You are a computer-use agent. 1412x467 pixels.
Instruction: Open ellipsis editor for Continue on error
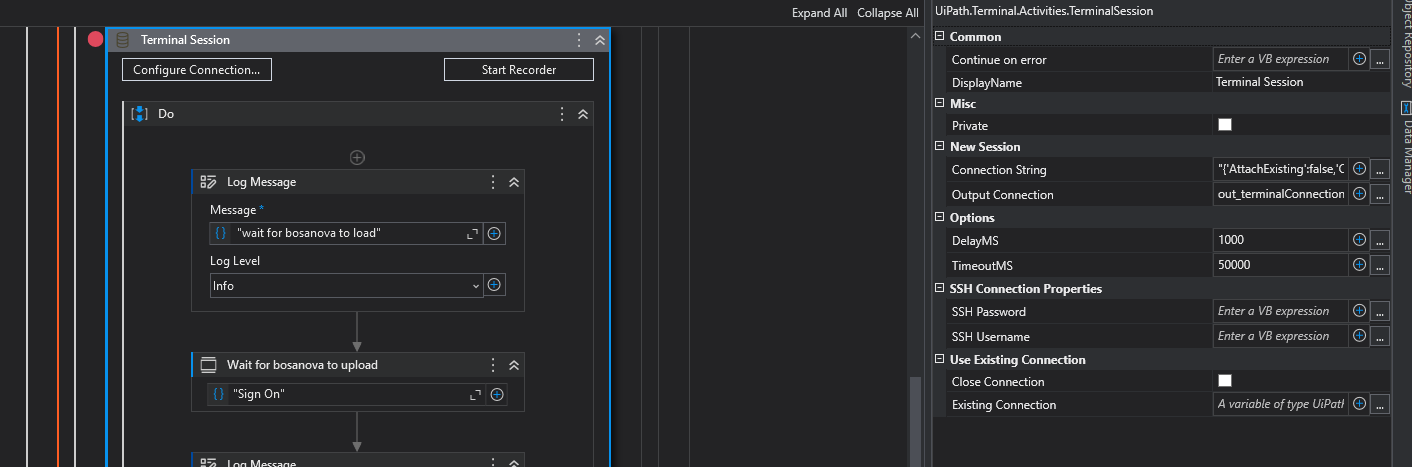[x=1380, y=59]
